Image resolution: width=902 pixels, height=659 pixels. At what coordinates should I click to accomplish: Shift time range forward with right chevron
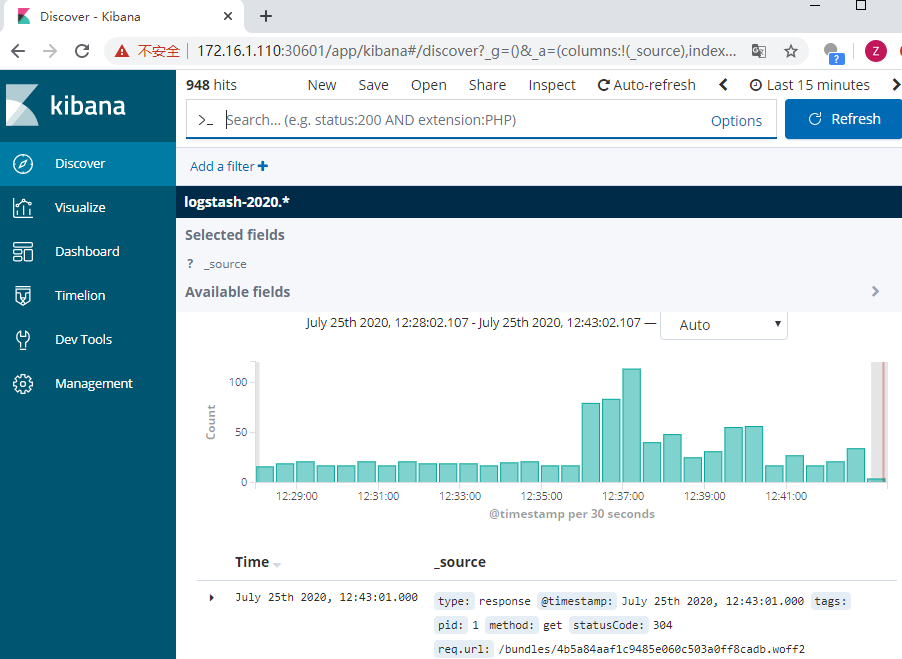pyautogui.click(x=895, y=85)
